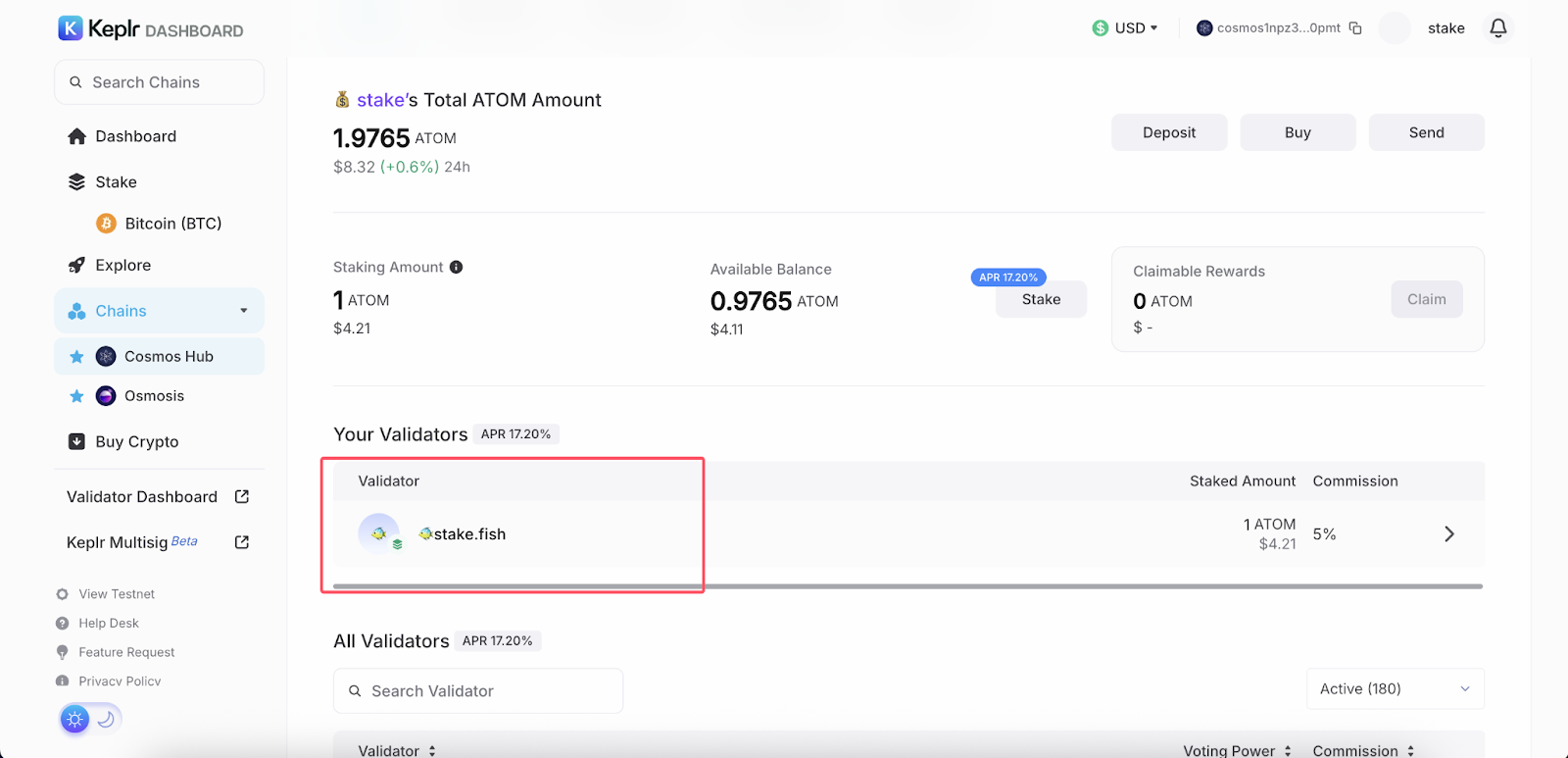The height and width of the screenshot is (758, 1568).
Task: Collapse the Chains section arrow
Action: coord(244,311)
